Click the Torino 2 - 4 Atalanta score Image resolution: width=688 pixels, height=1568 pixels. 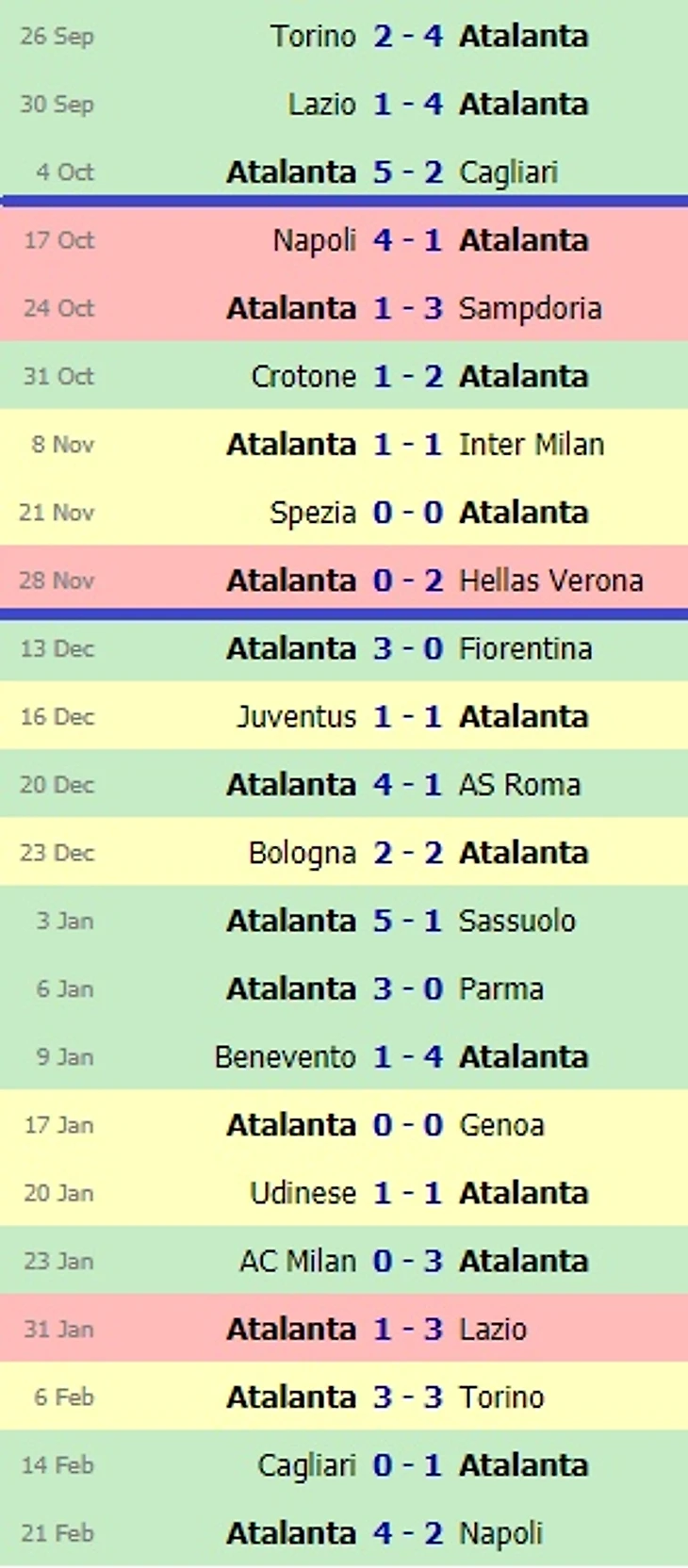pos(407,37)
